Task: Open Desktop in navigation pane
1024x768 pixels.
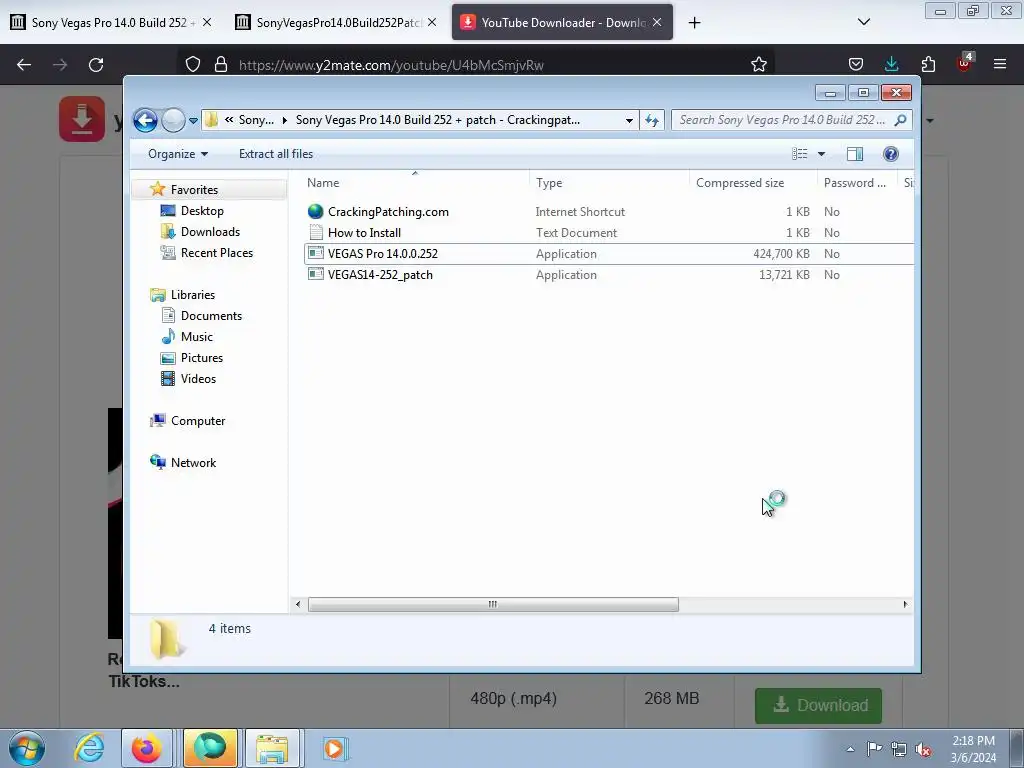Action: [202, 211]
